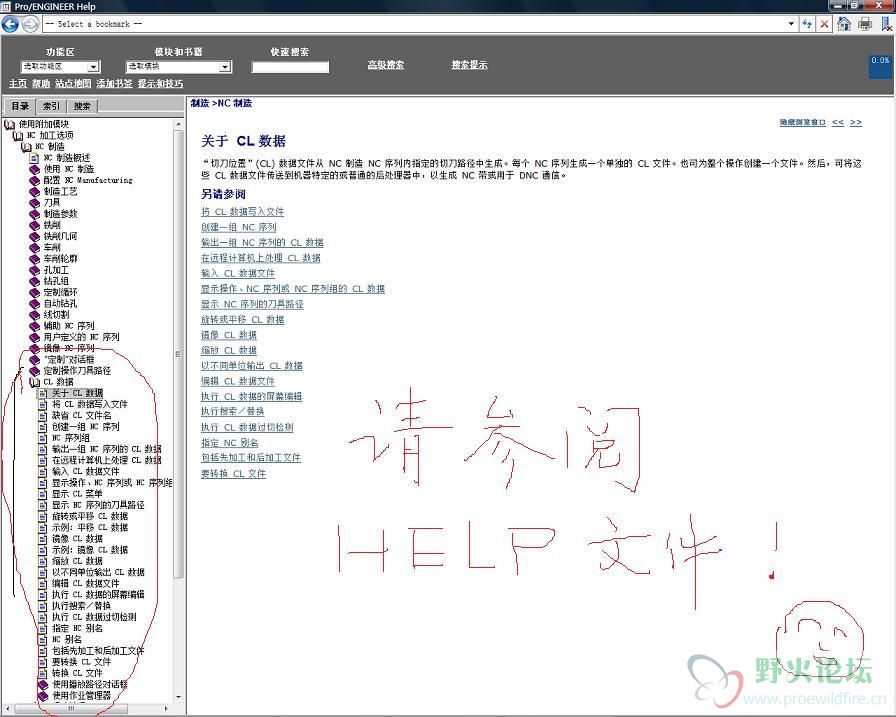Screen dimensions: 896x717
Task: Open link 执行搜索／替换 in content
Action: (233, 411)
